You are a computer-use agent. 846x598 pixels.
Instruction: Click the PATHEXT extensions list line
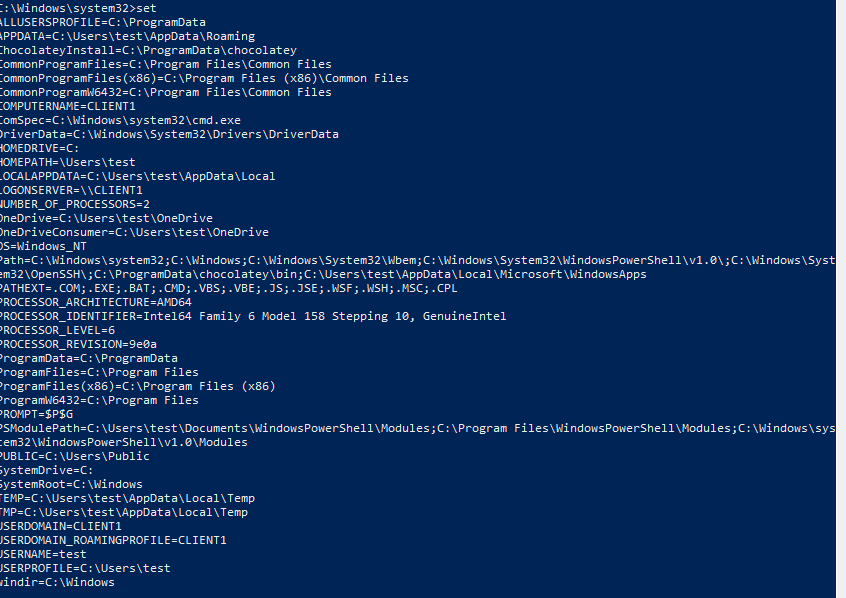(229, 288)
